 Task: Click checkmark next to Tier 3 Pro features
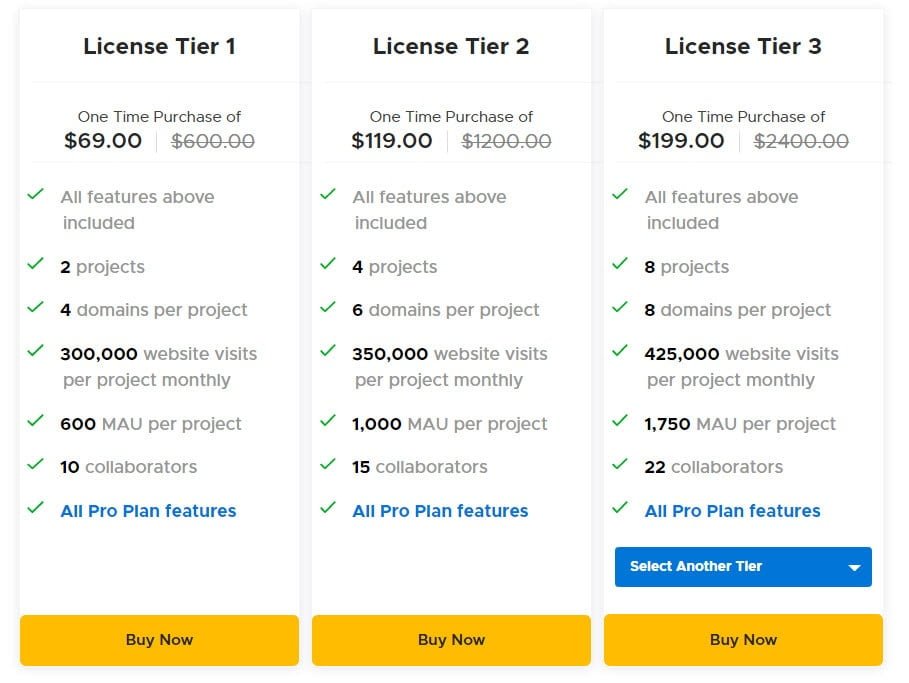tap(620, 510)
